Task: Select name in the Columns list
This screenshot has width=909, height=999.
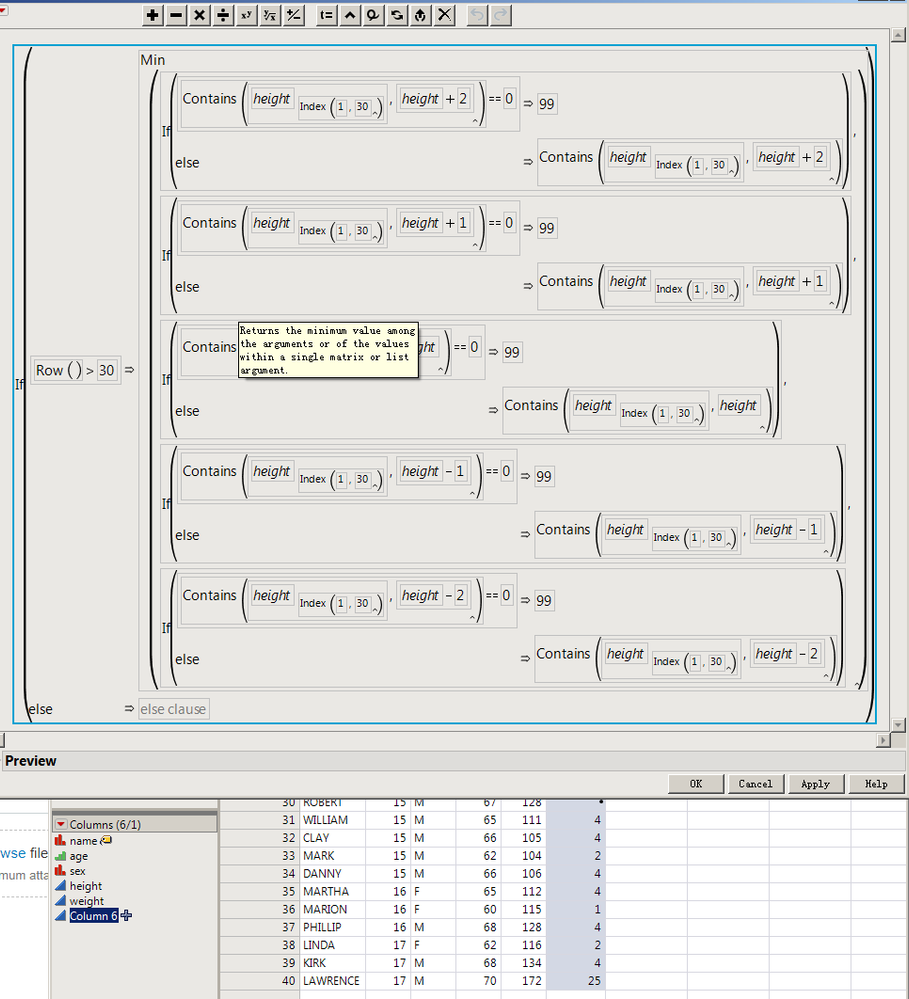Action: (83, 840)
